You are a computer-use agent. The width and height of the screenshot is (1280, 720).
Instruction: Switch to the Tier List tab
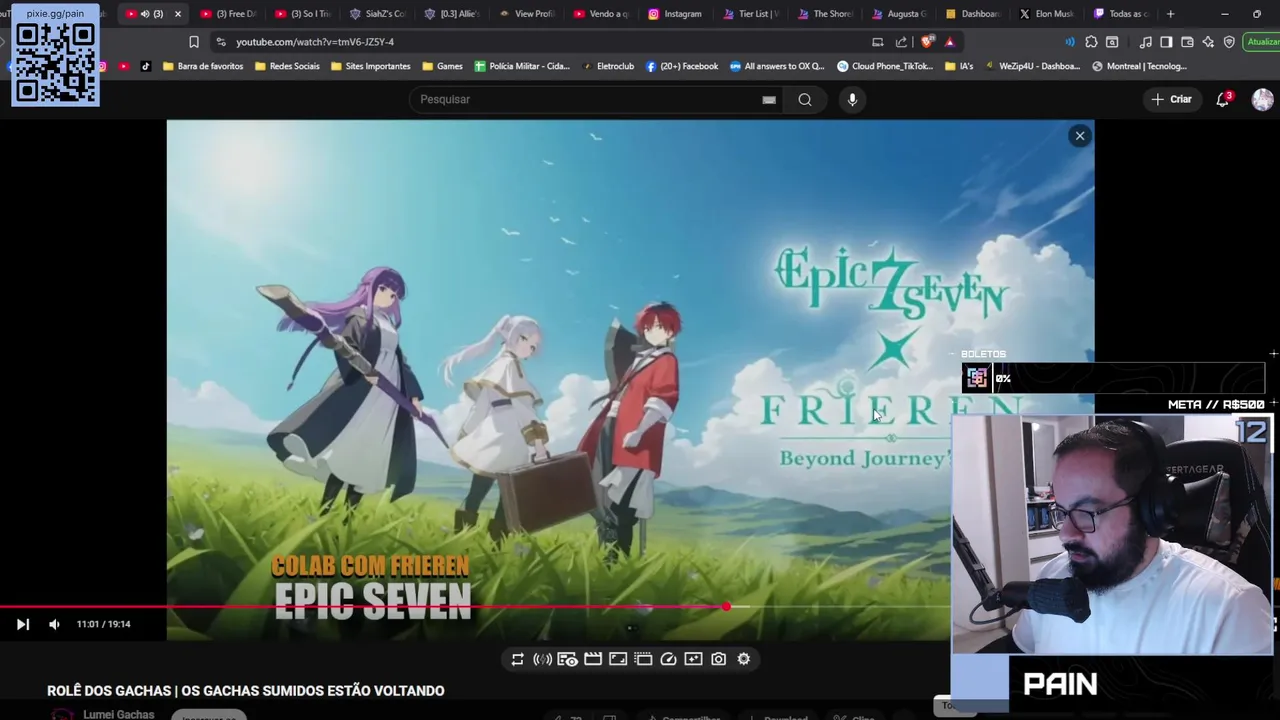point(750,14)
